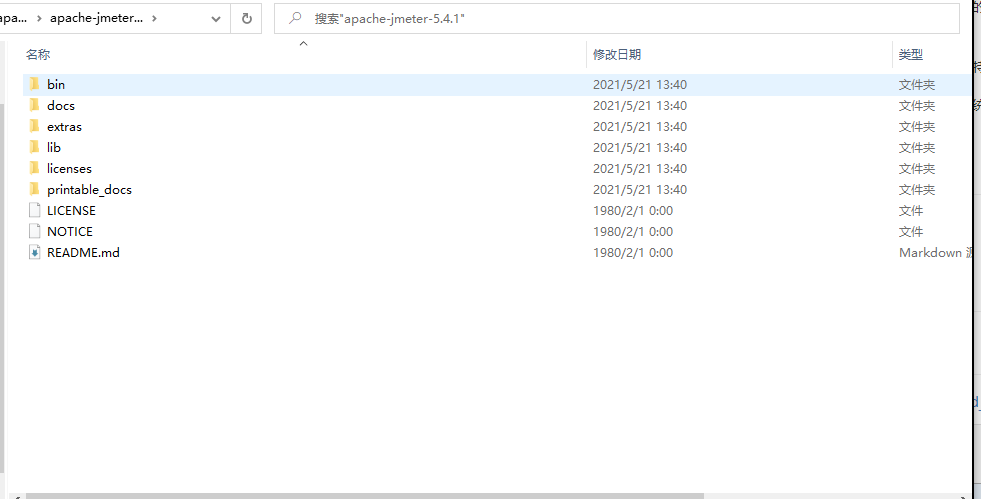The width and height of the screenshot is (981, 499).
Task: Sort files by 类型 column
Action: tap(911, 54)
